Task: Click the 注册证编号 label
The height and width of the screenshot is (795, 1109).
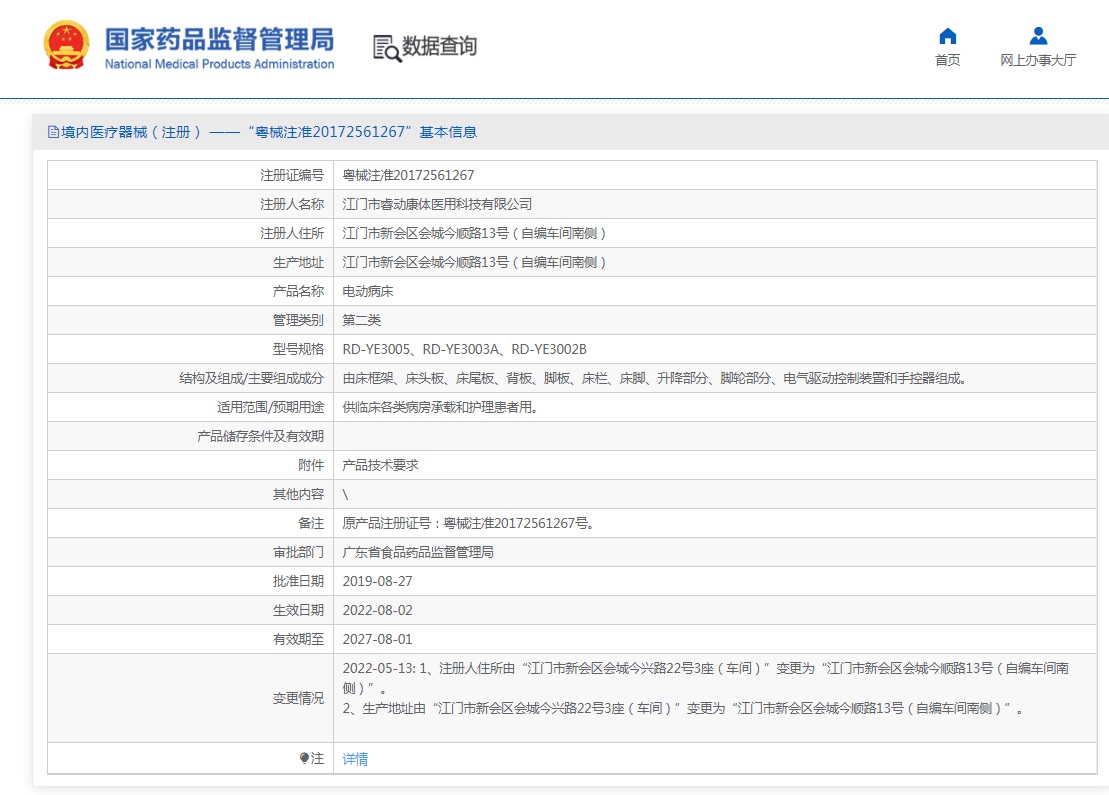Action: pyautogui.click(x=292, y=175)
